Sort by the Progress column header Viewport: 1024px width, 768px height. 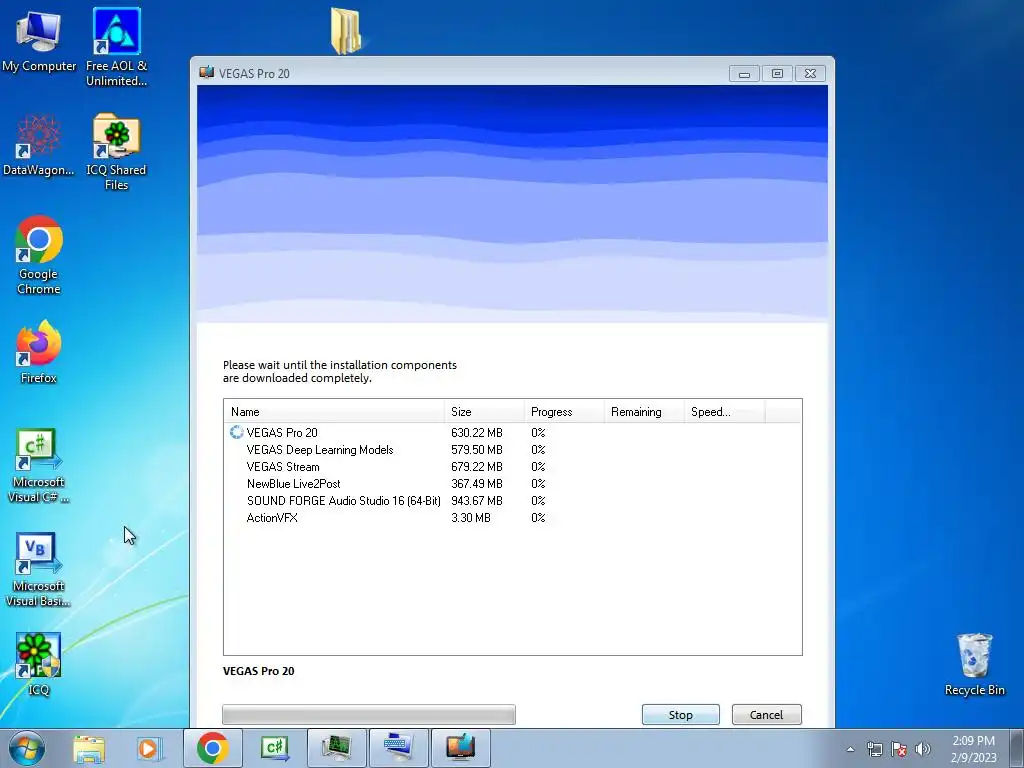[564, 411]
